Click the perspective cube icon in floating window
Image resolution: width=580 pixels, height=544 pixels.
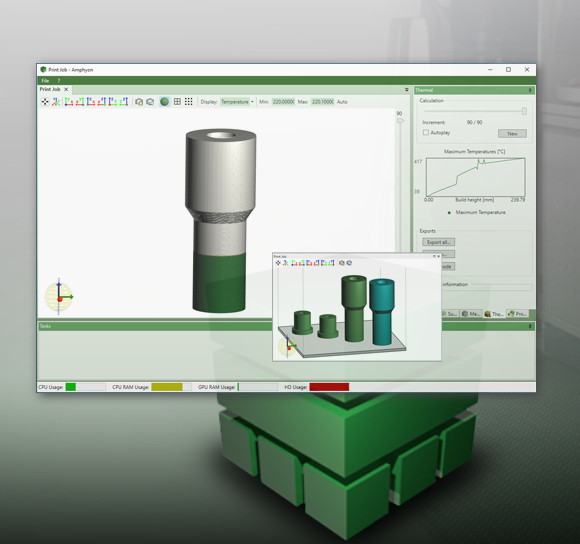[x=342, y=263]
